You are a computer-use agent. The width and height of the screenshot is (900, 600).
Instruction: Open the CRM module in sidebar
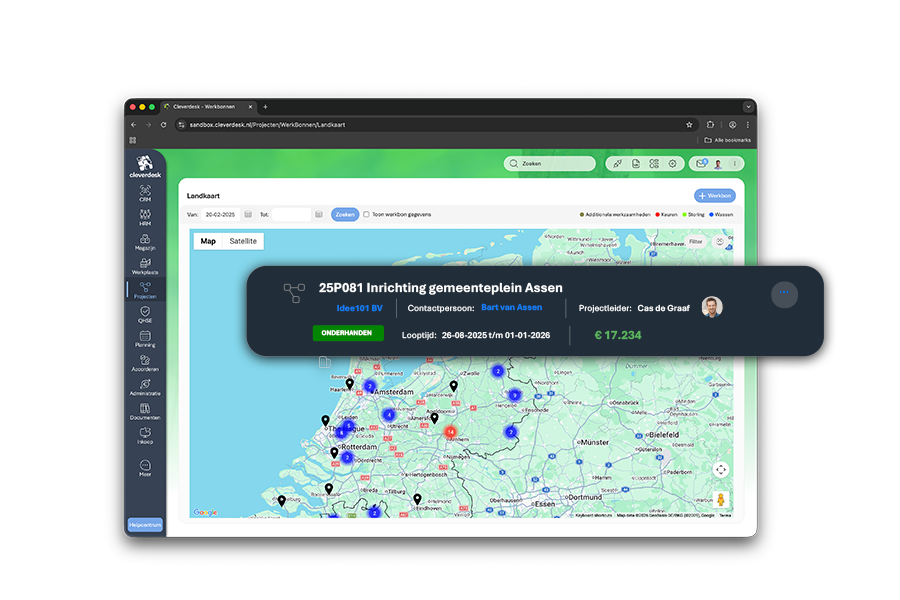pyautogui.click(x=145, y=191)
